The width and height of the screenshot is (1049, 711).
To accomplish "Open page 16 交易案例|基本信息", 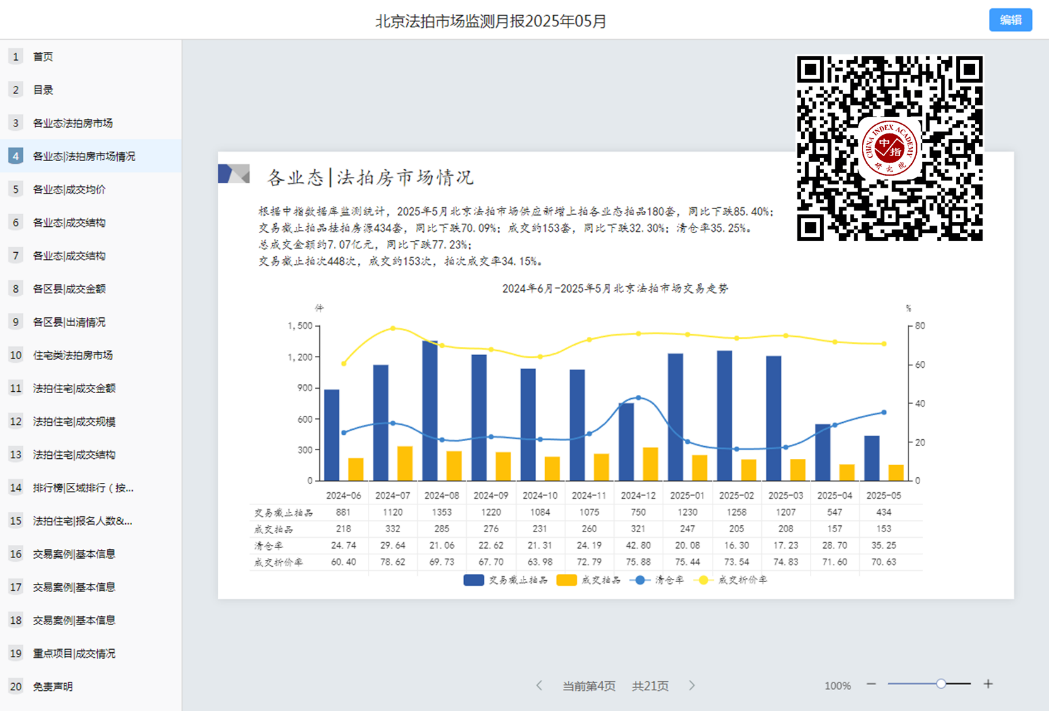I will point(90,554).
